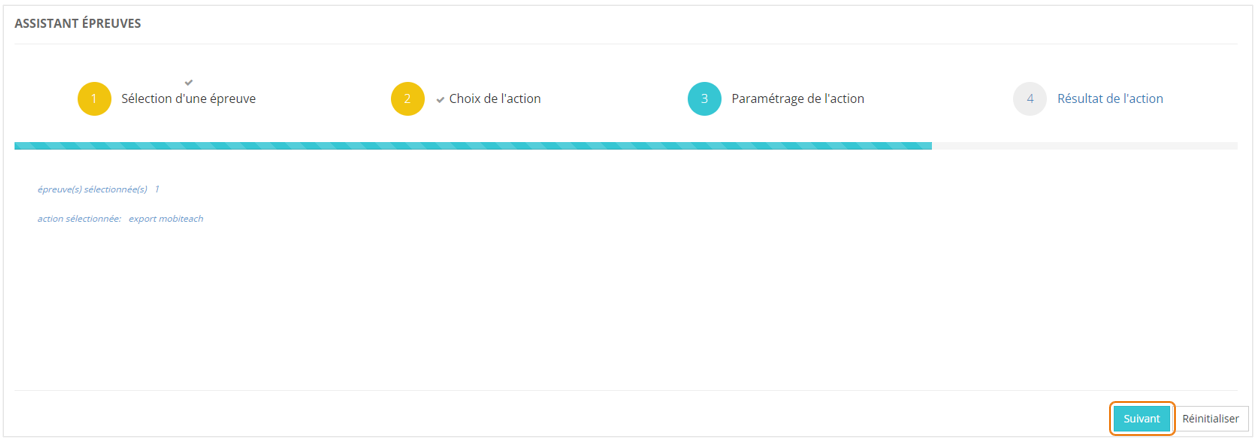This screenshot has height=440, width=1255.
Task: Open the Résultat de l'action link
Action: 1110,99
